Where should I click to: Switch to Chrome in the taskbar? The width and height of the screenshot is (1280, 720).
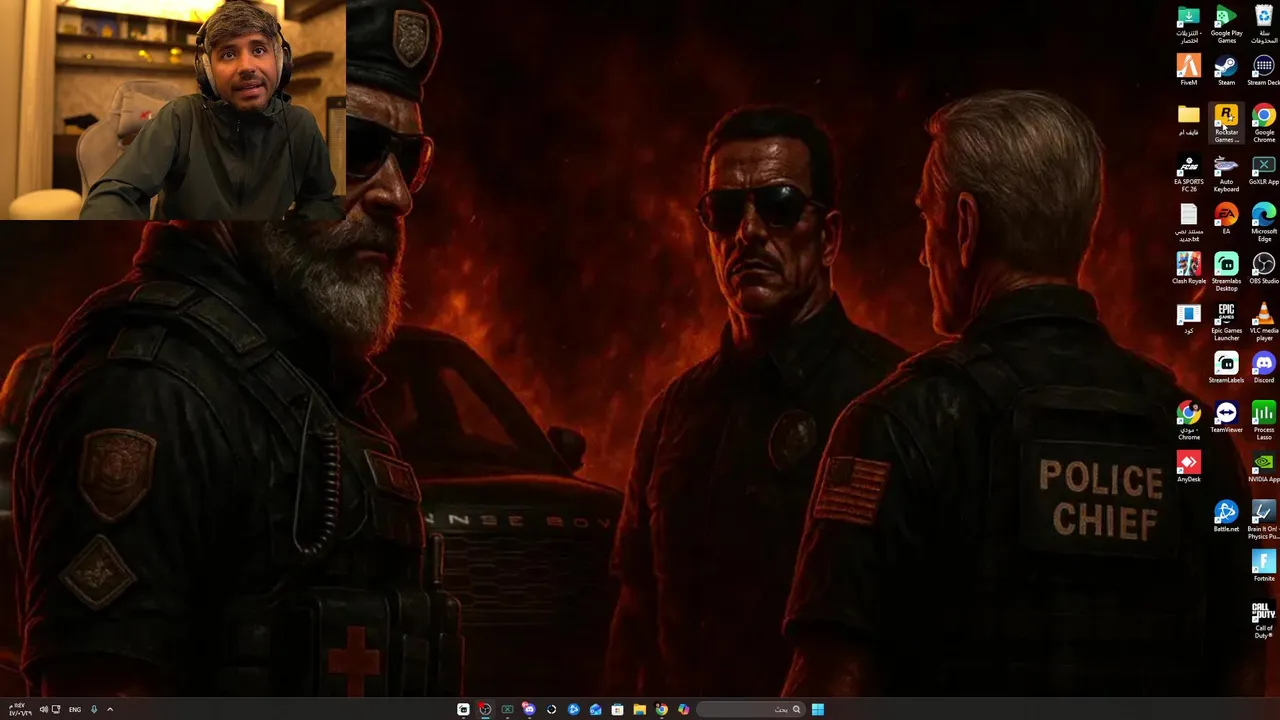click(x=661, y=709)
